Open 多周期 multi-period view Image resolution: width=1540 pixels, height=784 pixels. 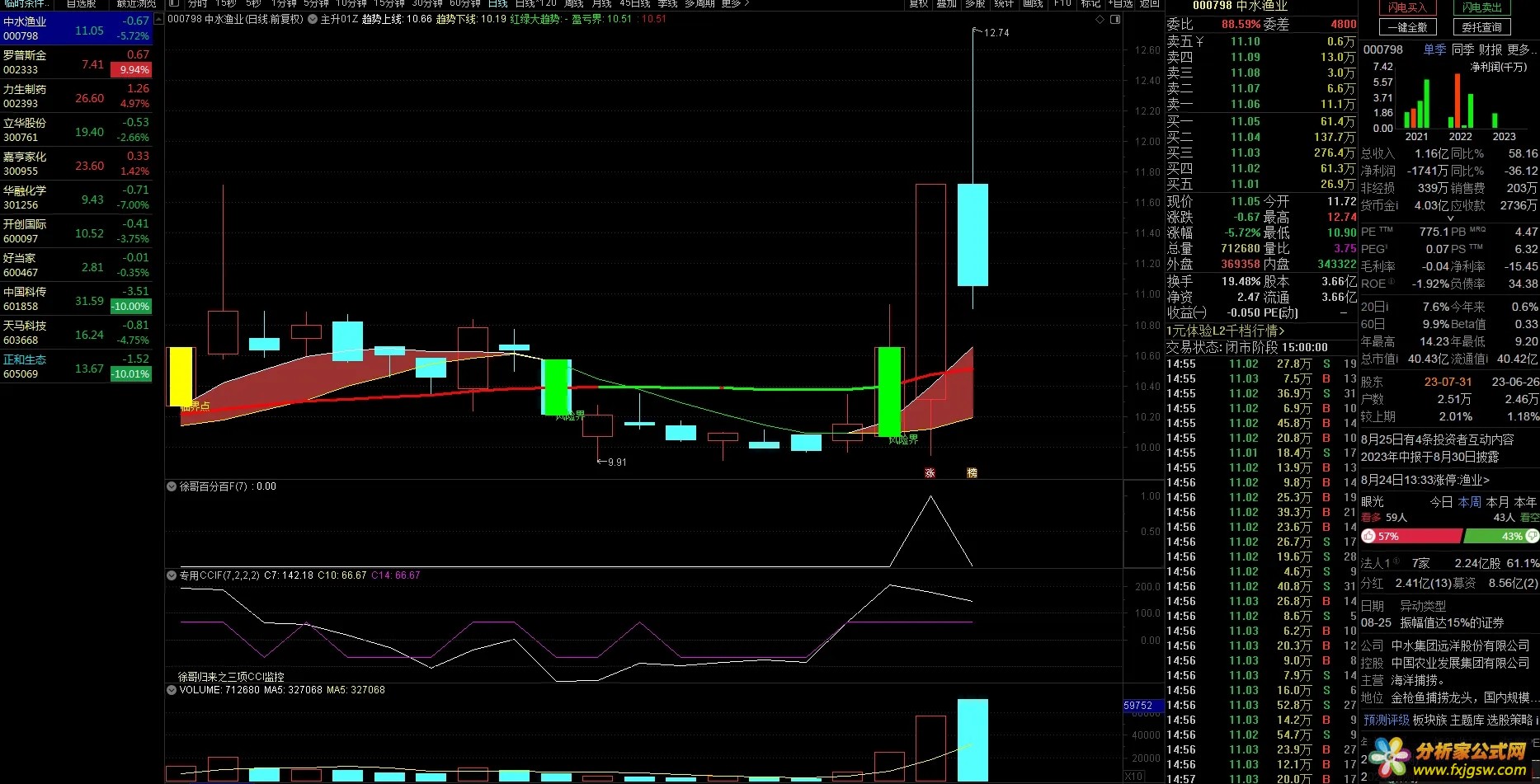pos(699,4)
